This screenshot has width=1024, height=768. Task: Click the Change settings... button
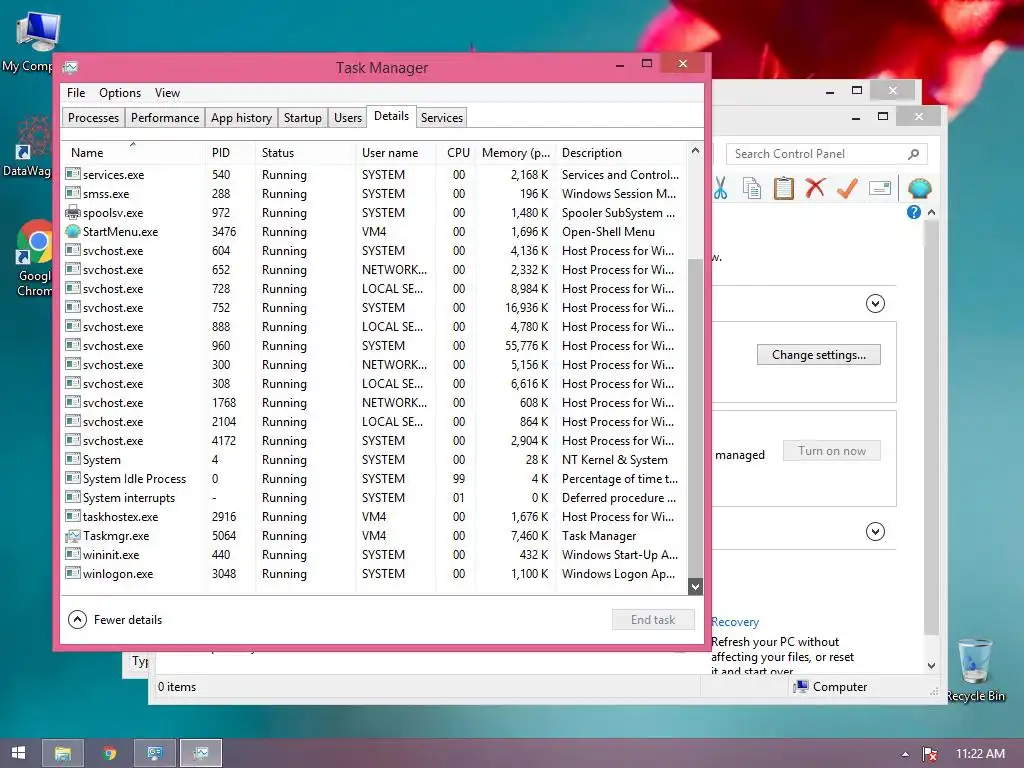[819, 355]
